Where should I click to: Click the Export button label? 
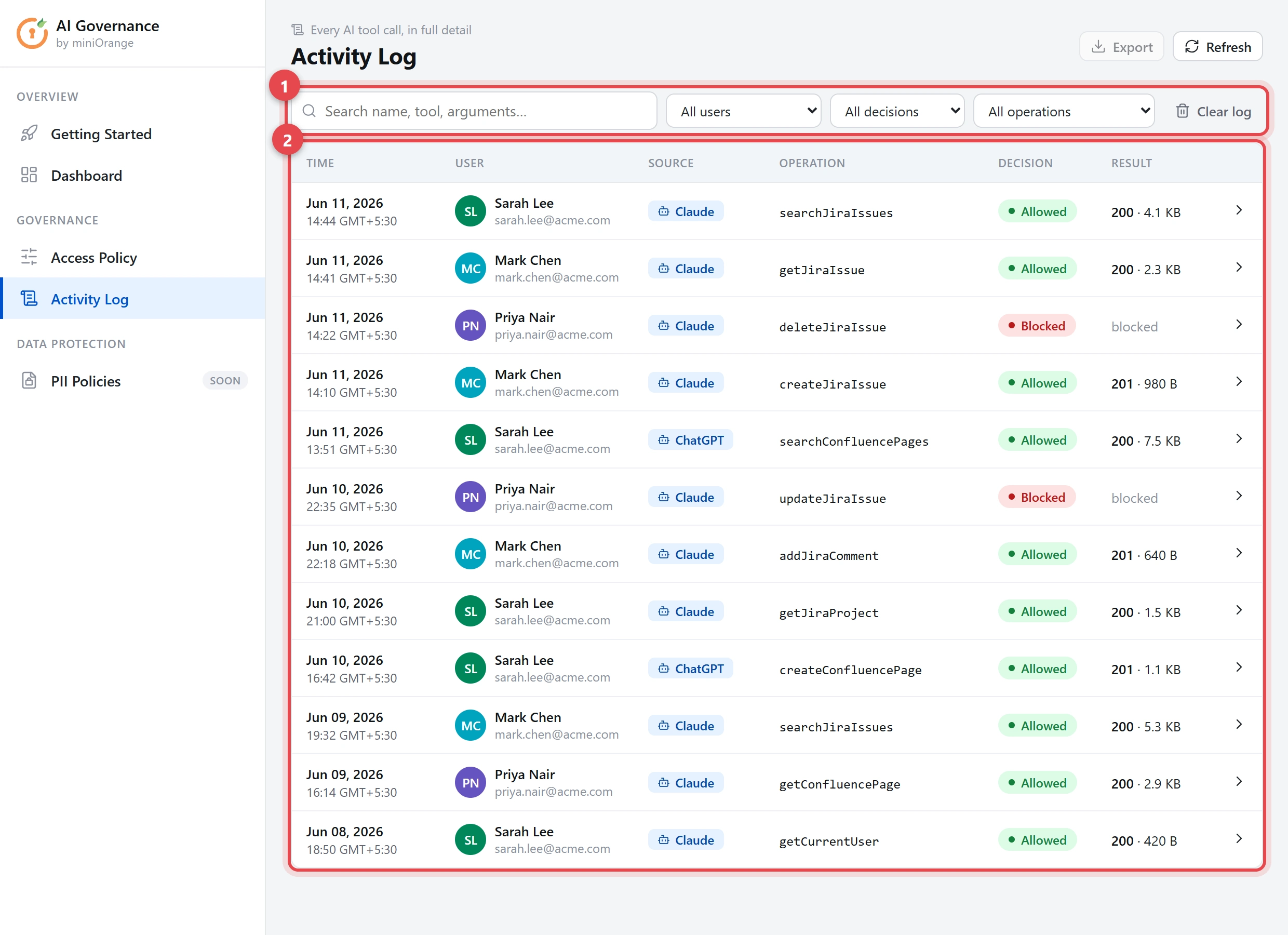point(1132,47)
